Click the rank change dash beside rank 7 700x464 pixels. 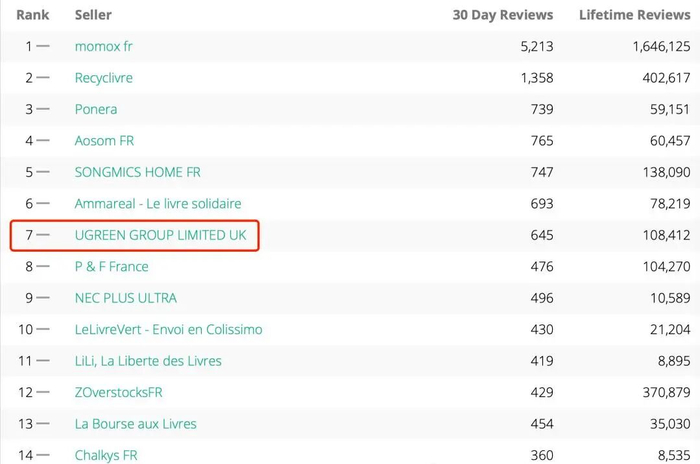(43, 235)
